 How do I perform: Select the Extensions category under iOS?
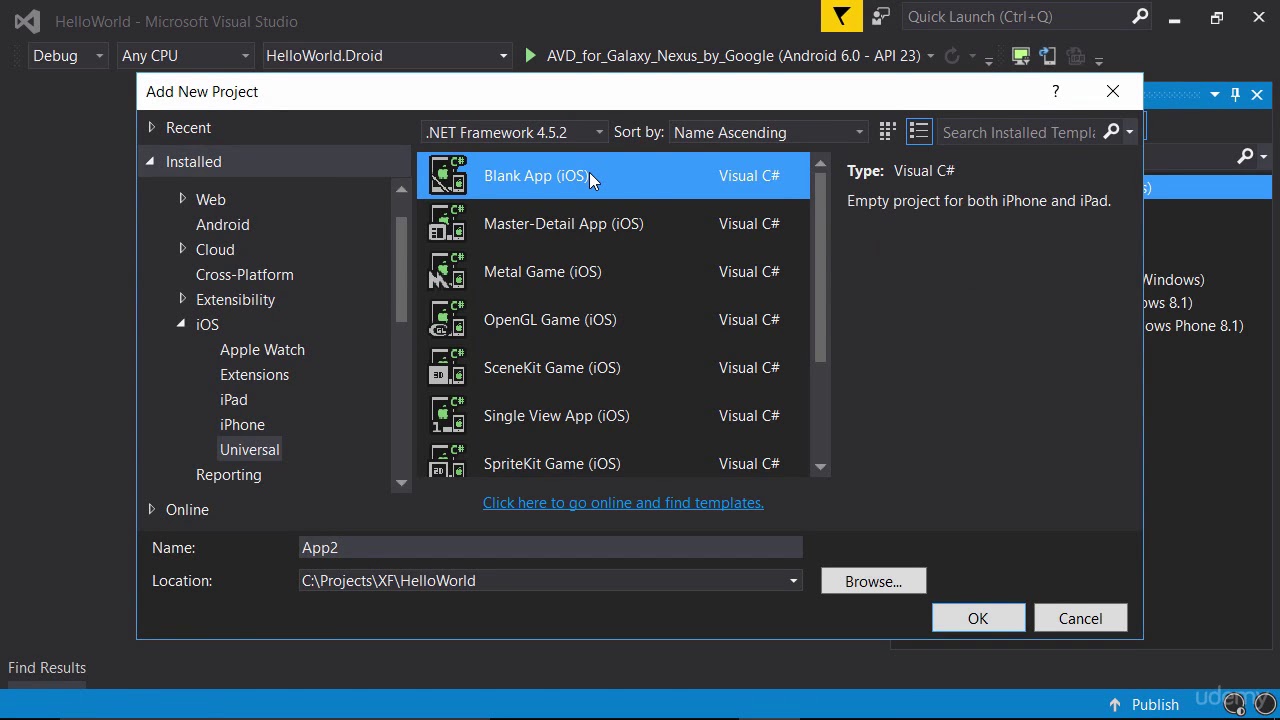click(x=254, y=374)
